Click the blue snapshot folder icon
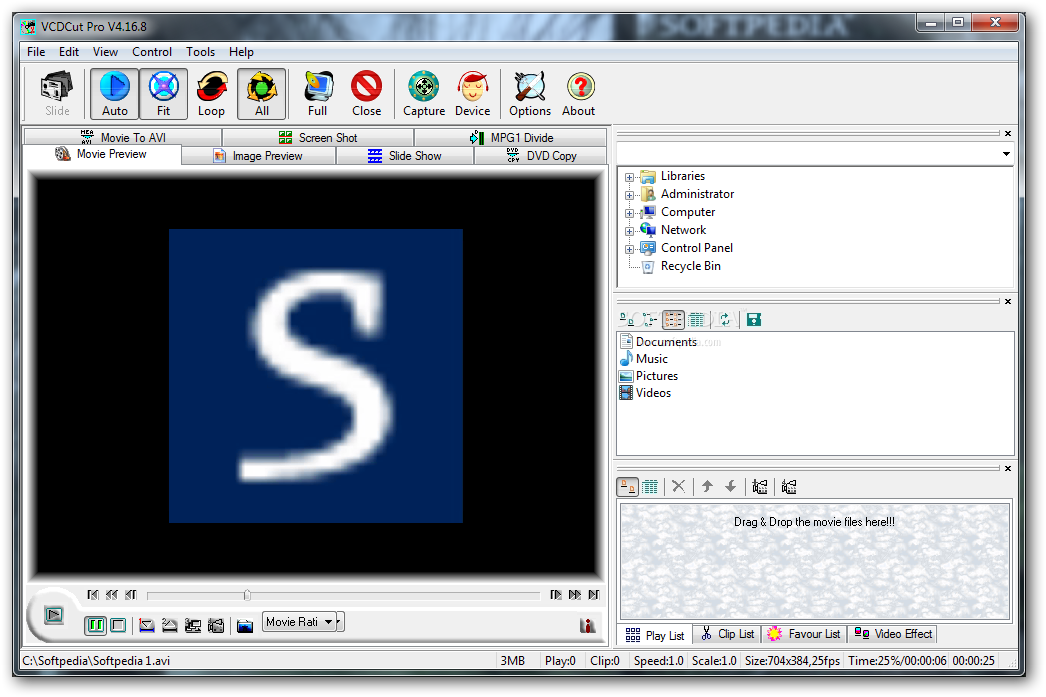The image size is (1046, 697). [x=245, y=626]
